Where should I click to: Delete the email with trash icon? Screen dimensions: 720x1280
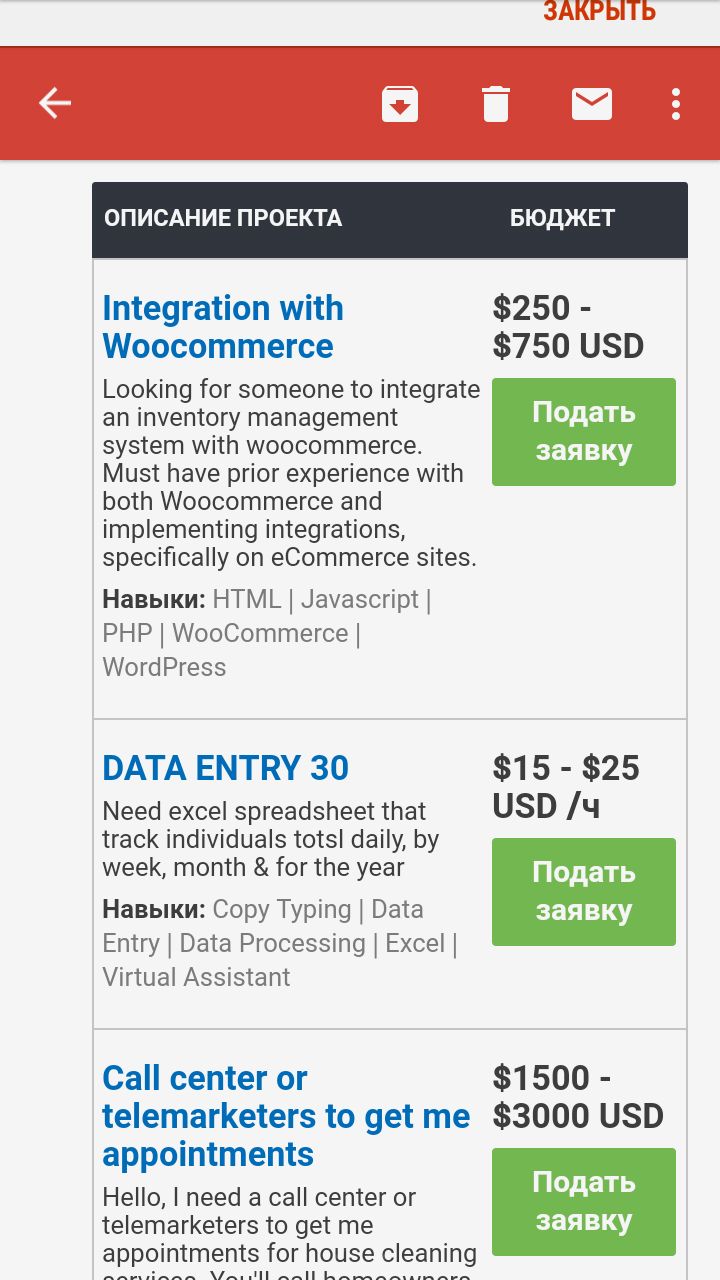click(496, 104)
